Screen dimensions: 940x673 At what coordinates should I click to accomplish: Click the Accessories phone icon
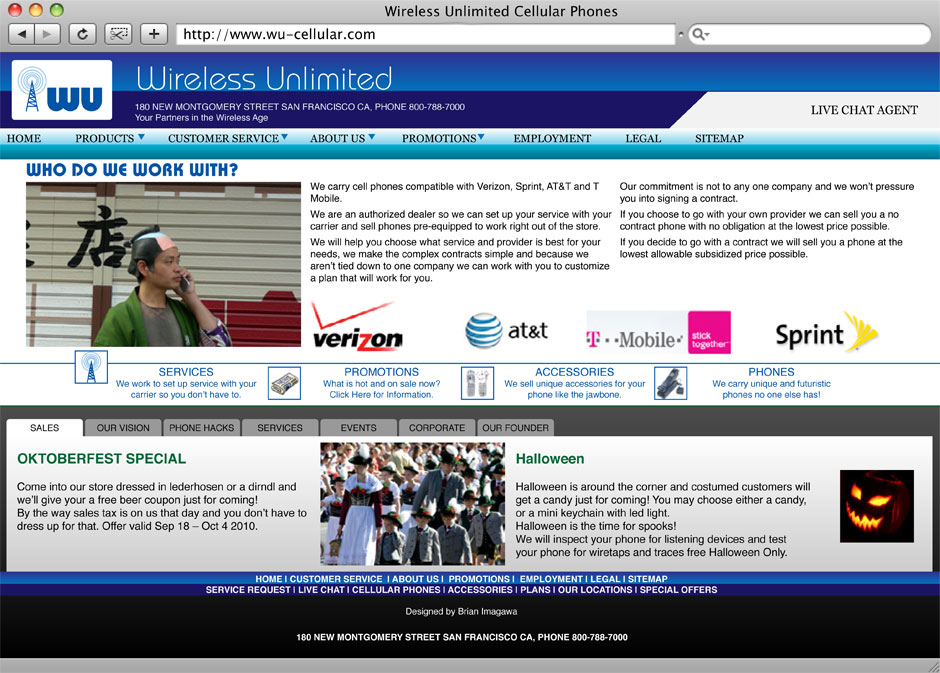(477, 384)
